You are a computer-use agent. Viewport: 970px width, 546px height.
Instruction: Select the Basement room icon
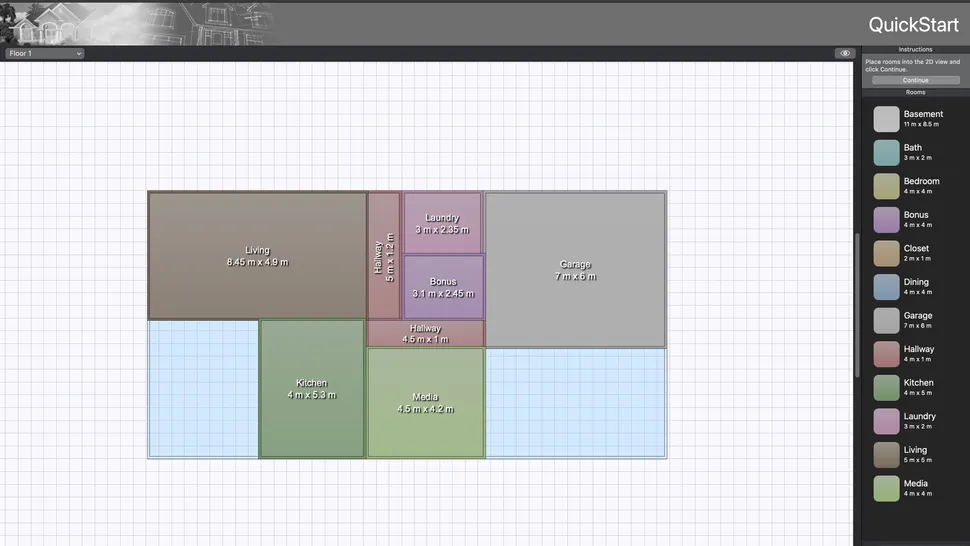(886, 119)
